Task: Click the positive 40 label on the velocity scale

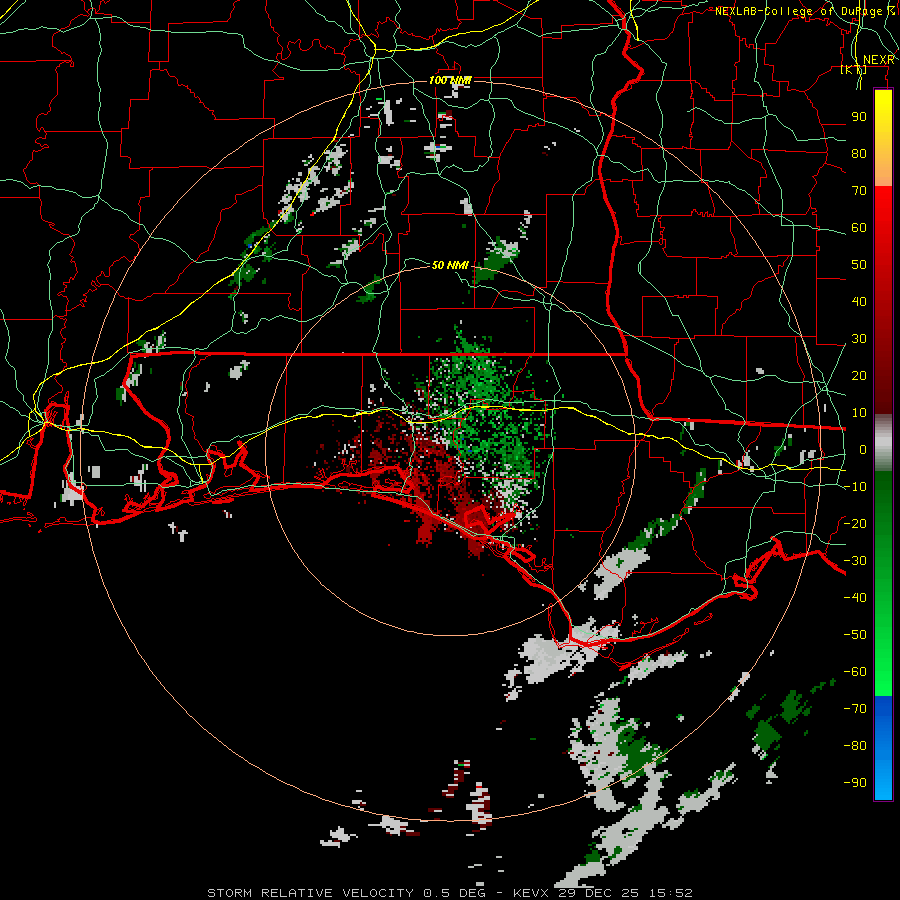Action: [x=859, y=302]
